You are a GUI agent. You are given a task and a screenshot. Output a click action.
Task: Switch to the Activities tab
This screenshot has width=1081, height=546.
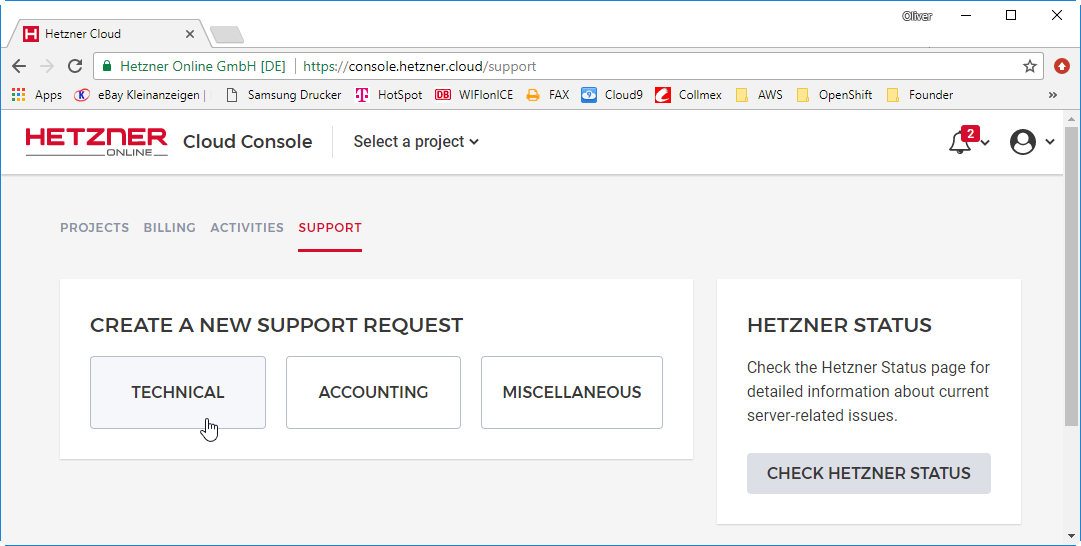tap(247, 228)
